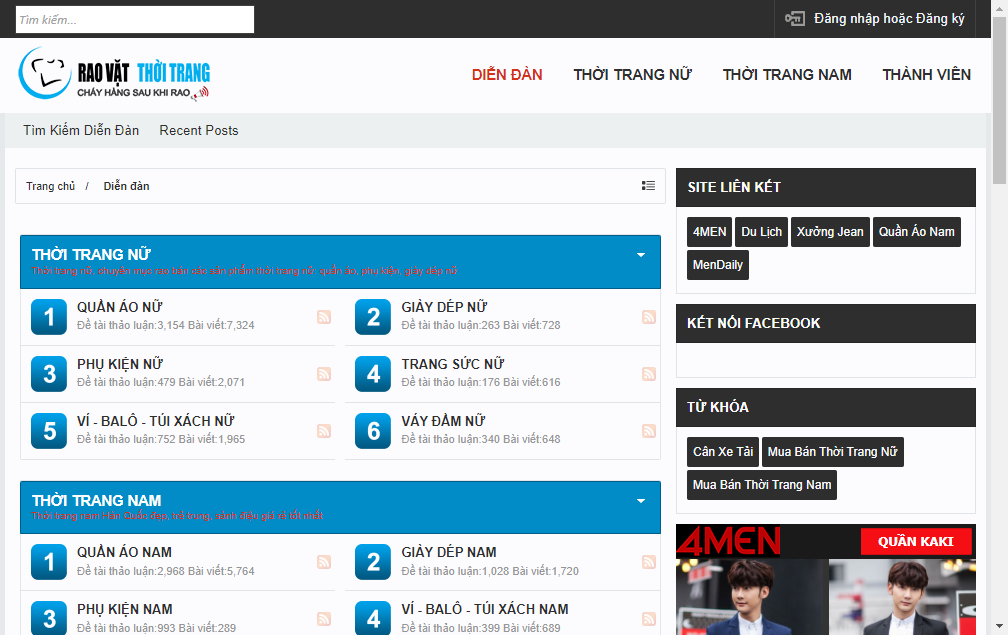
Task: Open the Thời Trang Nam top menu
Action: tap(787, 75)
